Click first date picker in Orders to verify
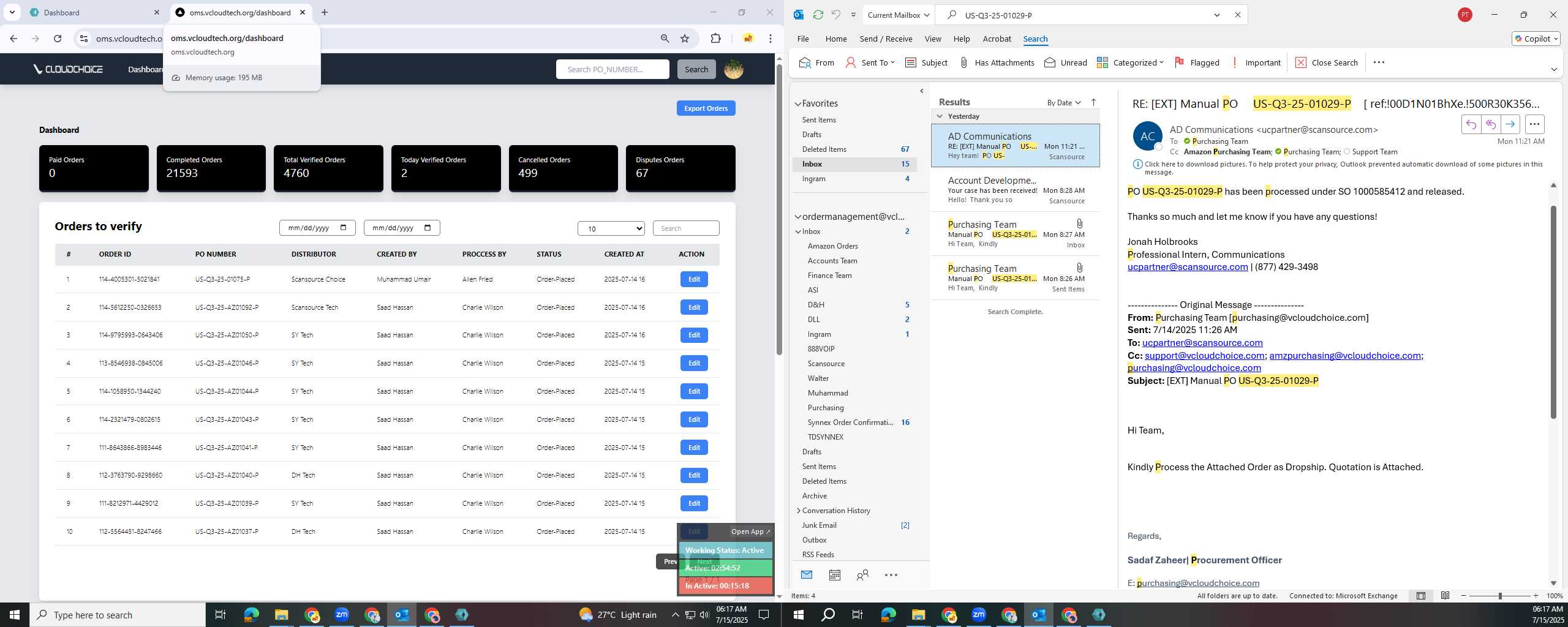The height and width of the screenshot is (627, 1568). pyautogui.click(x=317, y=228)
